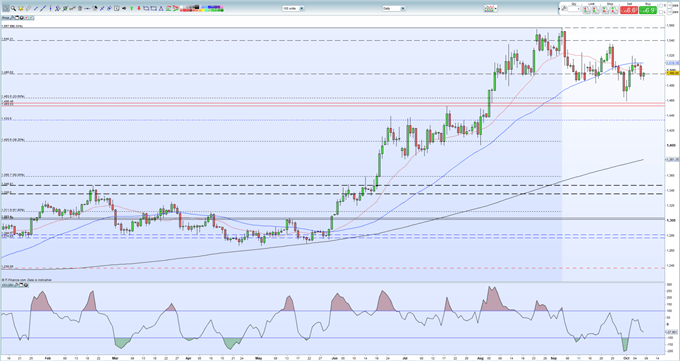Click the CCI panel label
Viewport: 680px width, 361px height.
(x=7, y=285)
